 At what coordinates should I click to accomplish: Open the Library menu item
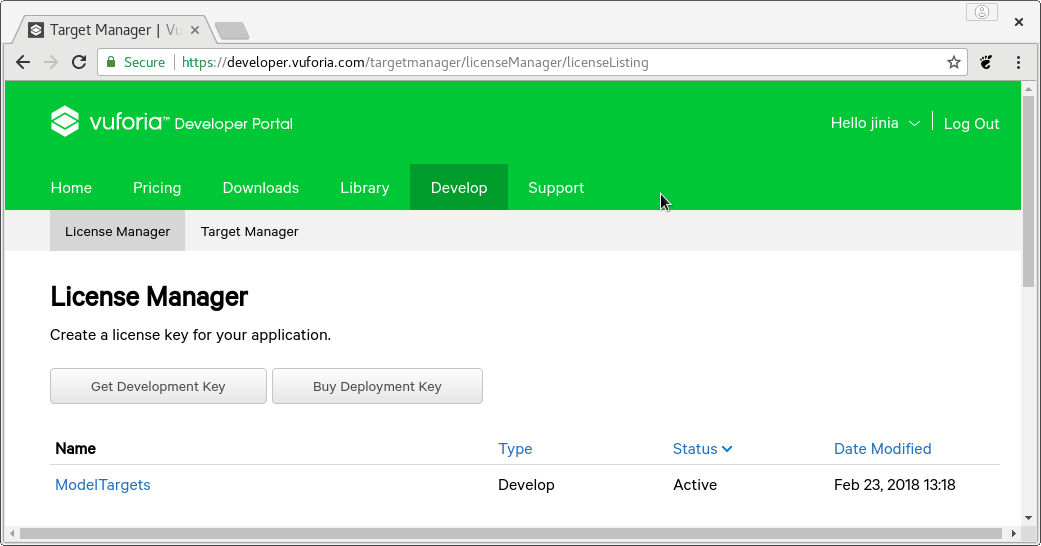coord(364,188)
